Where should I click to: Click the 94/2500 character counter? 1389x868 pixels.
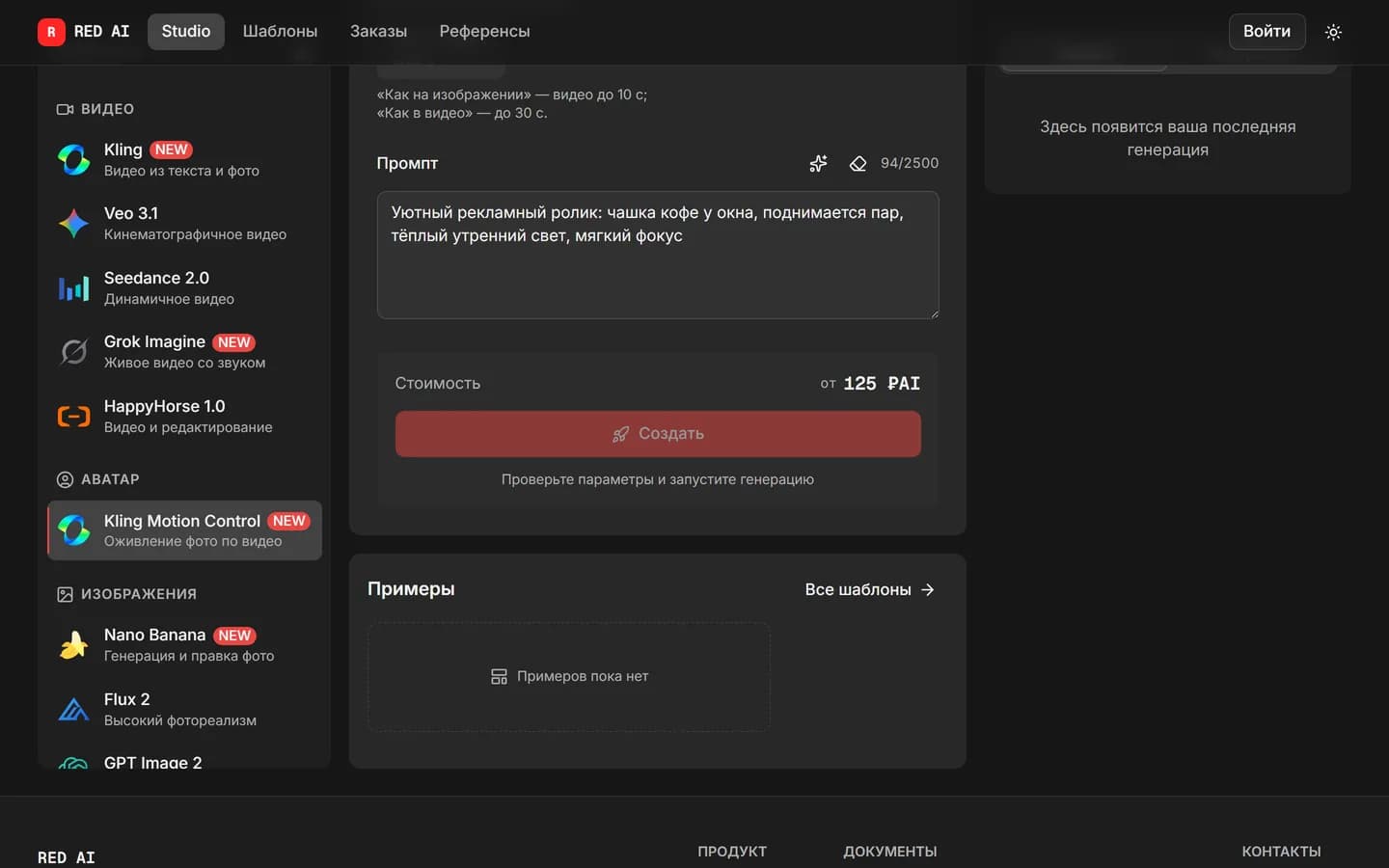tap(910, 163)
